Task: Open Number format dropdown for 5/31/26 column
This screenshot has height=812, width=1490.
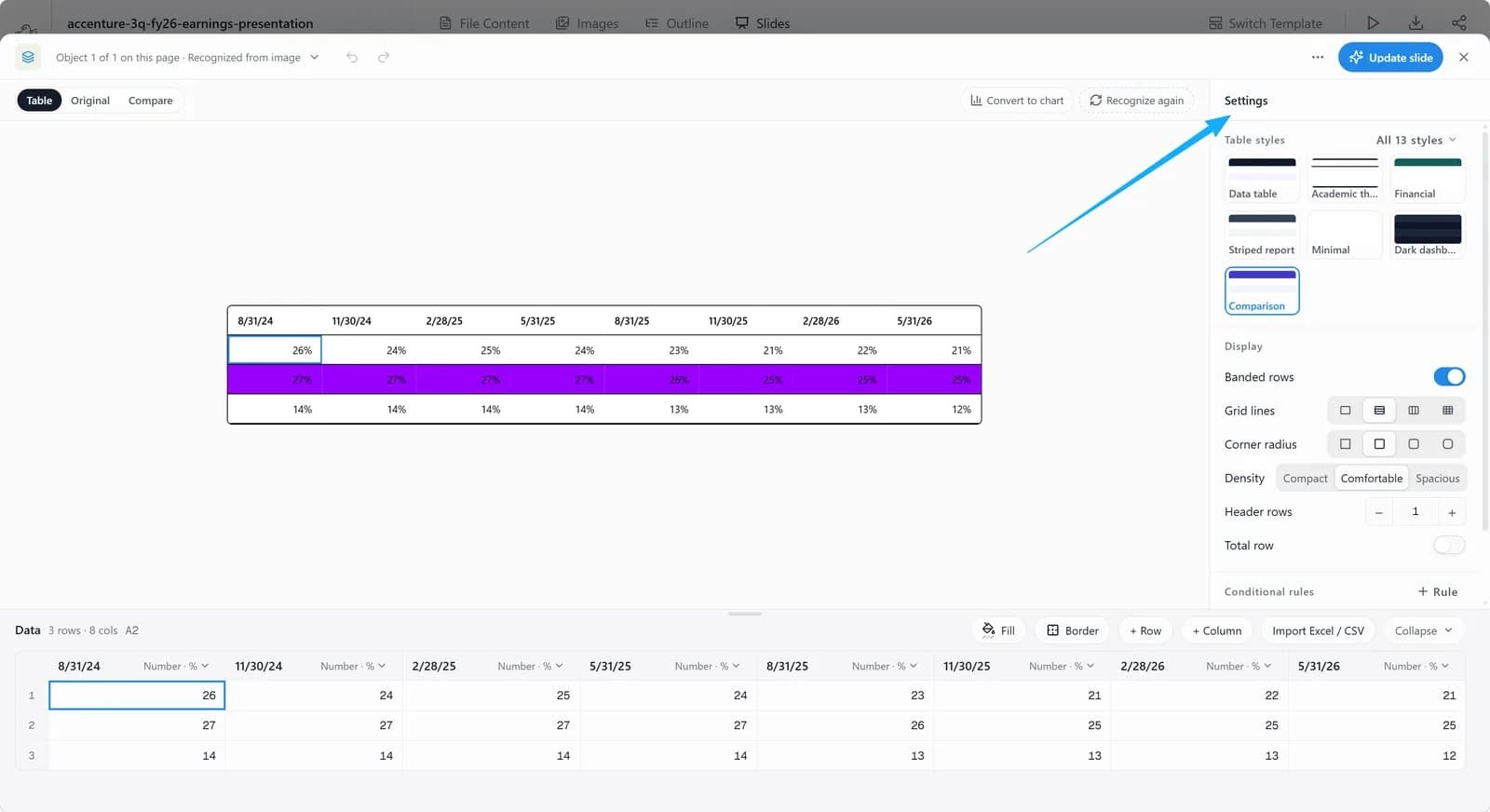Action: [1416, 666]
